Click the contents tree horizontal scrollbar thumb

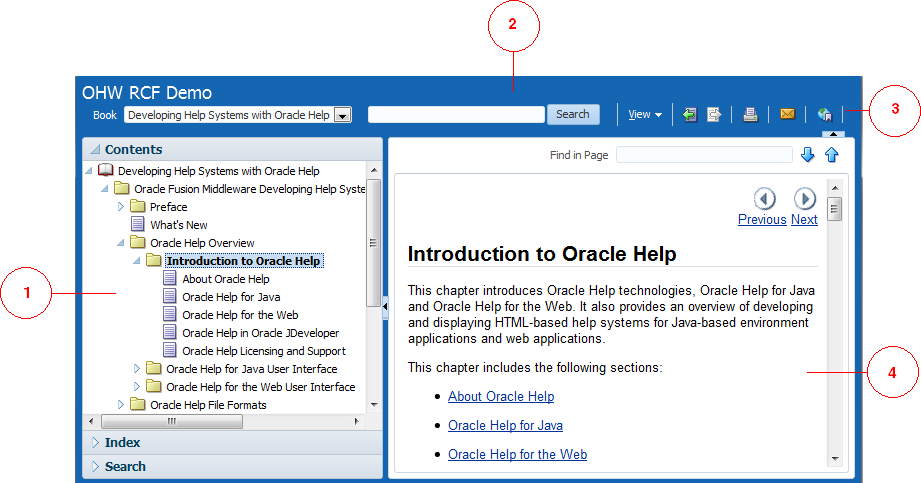pyautogui.click(x=172, y=421)
